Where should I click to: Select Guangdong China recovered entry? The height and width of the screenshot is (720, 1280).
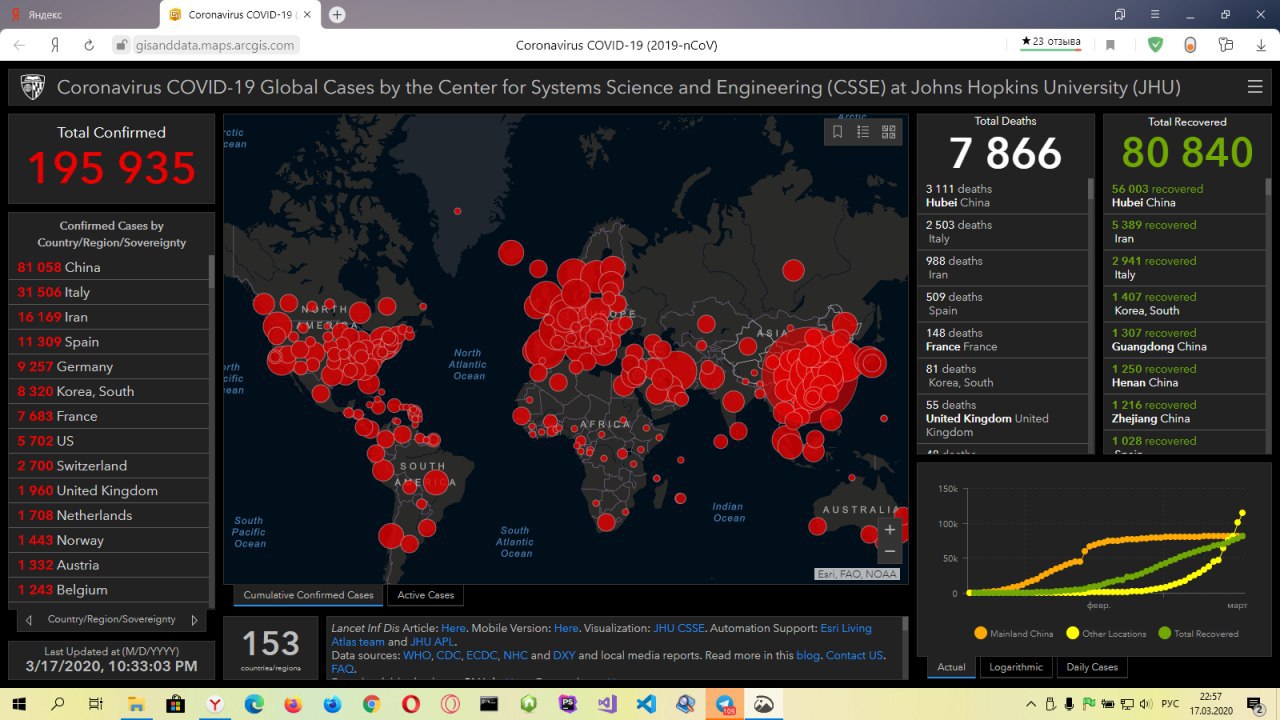click(1184, 340)
